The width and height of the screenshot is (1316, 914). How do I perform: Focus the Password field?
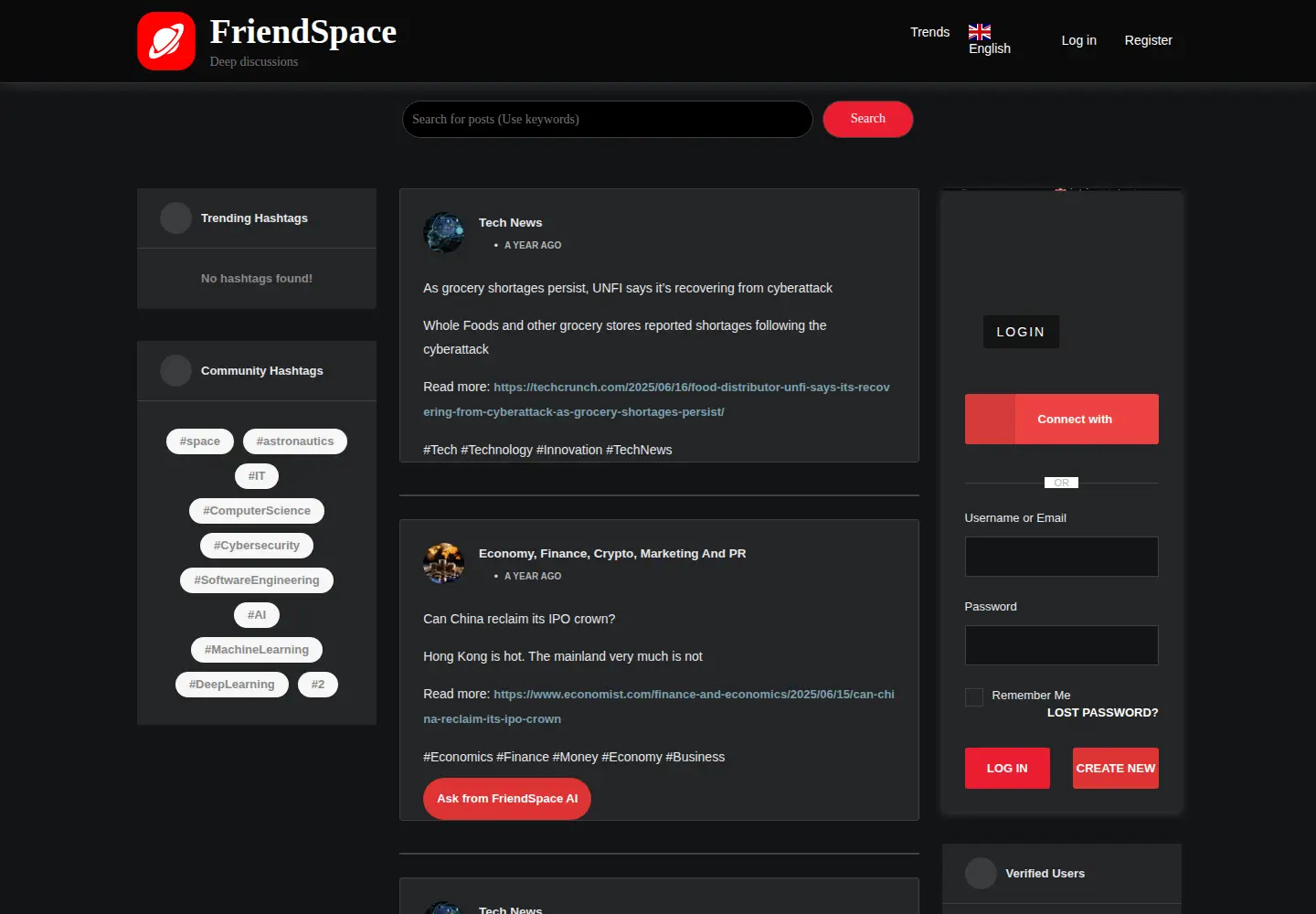coord(1061,645)
